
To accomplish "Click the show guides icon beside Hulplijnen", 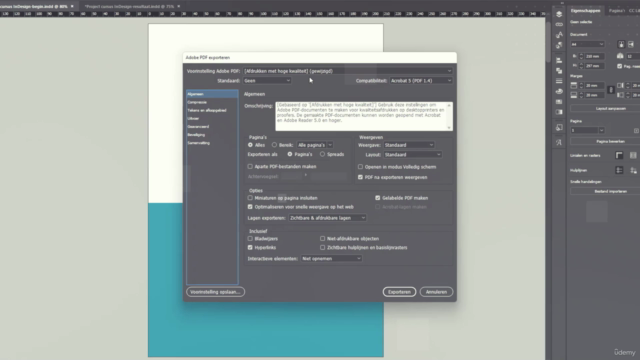I will (619, 170).
